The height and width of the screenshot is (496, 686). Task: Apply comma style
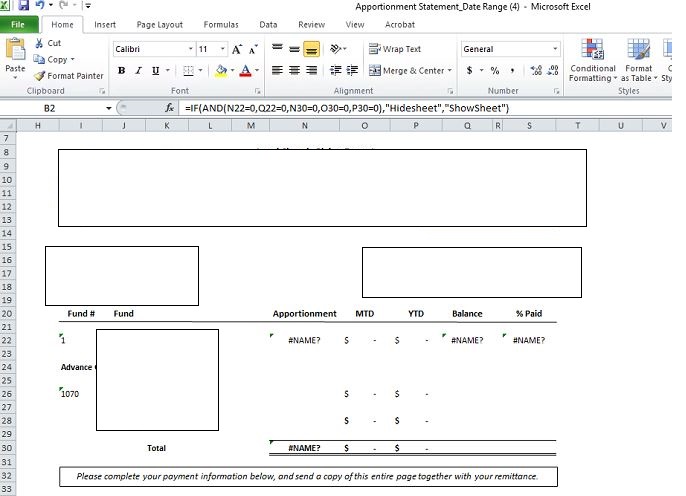pyautogui.click(x=512, y=70)
